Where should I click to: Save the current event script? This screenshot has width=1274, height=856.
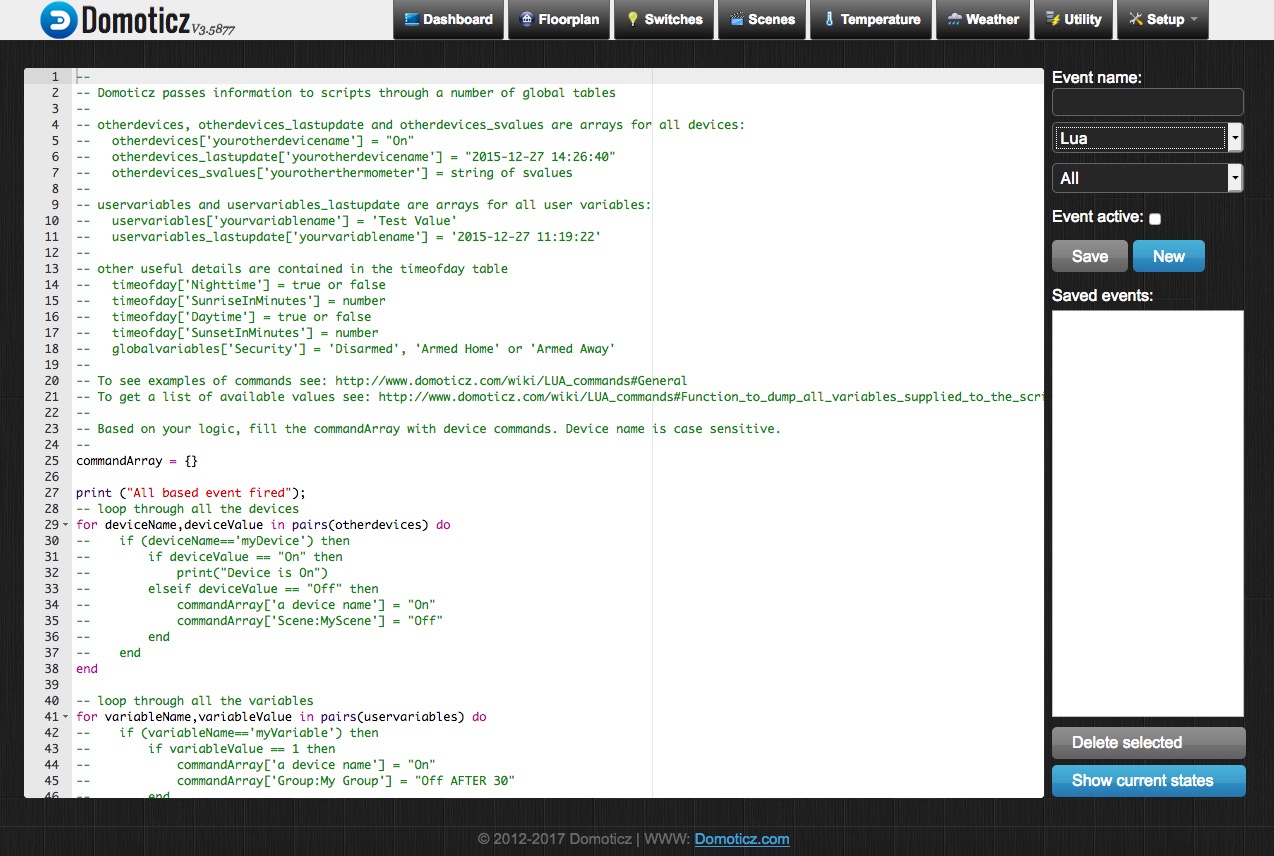point(1089,256)
